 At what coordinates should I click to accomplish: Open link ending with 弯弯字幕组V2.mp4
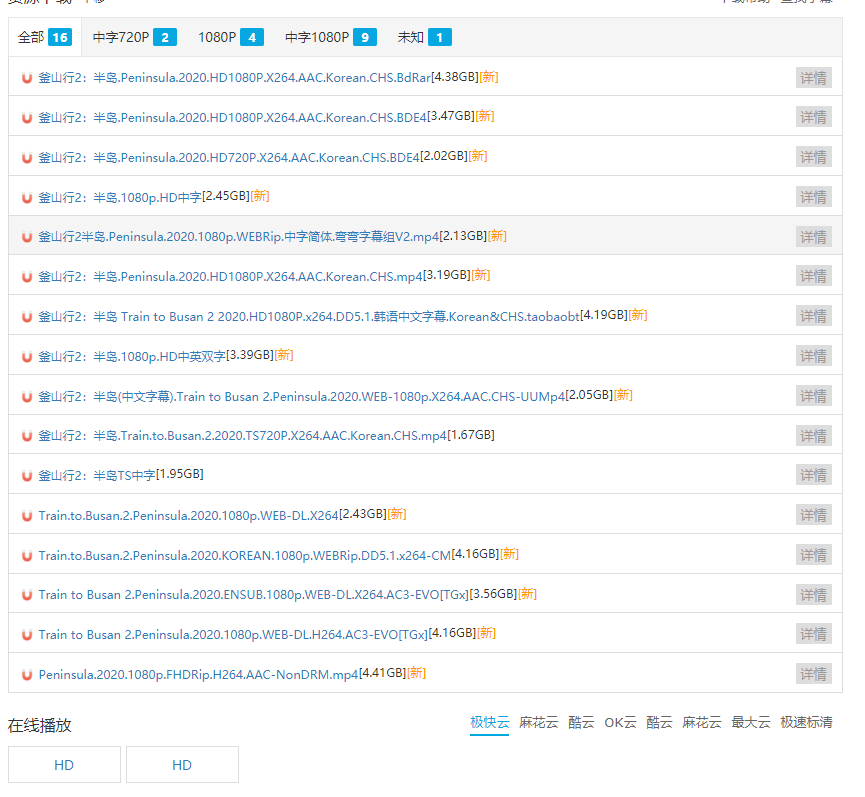tap(238, 237)
